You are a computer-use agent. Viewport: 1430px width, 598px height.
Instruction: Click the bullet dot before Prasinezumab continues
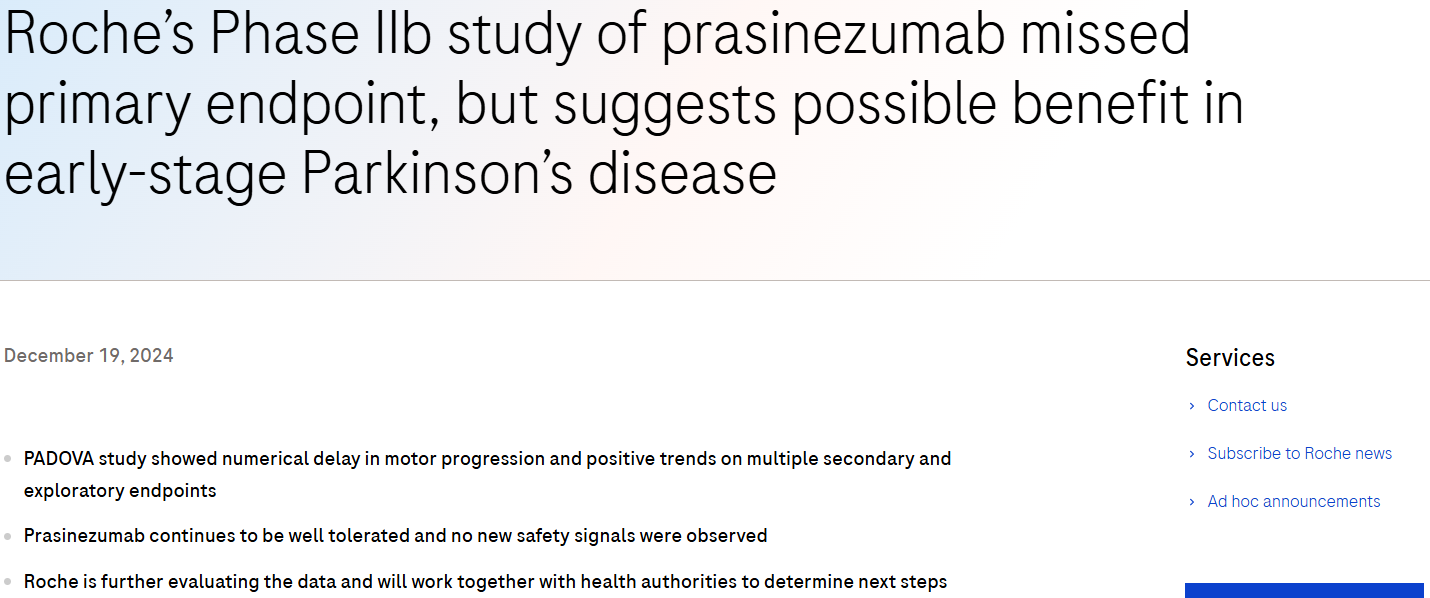tap(8, 536)
